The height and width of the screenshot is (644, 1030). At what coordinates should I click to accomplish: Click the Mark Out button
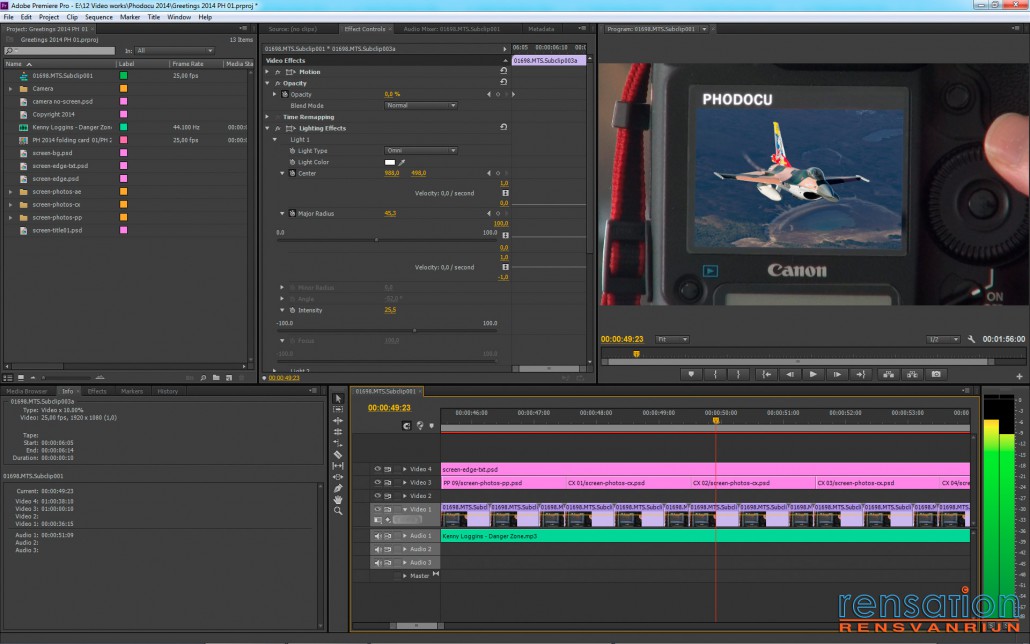[738, 374]
